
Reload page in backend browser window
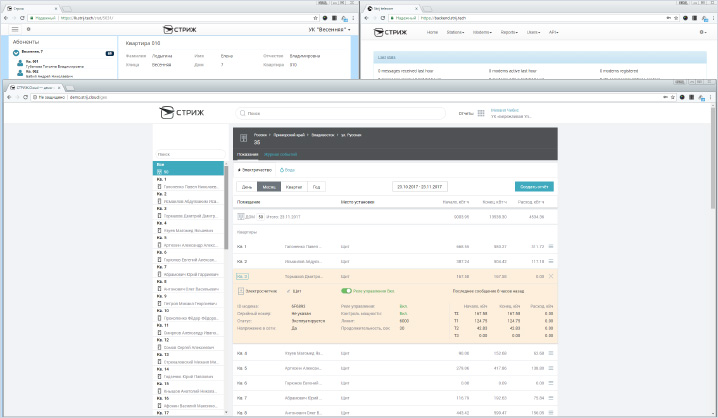pyautogui.click(x=383, y=18)
